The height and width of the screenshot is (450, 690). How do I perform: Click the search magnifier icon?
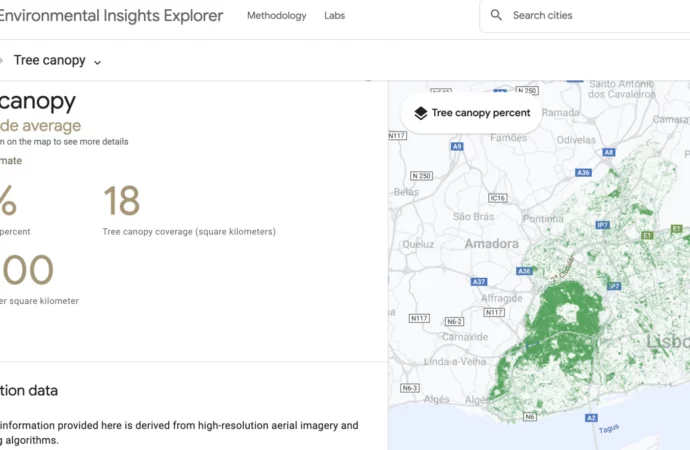(496, 15)
